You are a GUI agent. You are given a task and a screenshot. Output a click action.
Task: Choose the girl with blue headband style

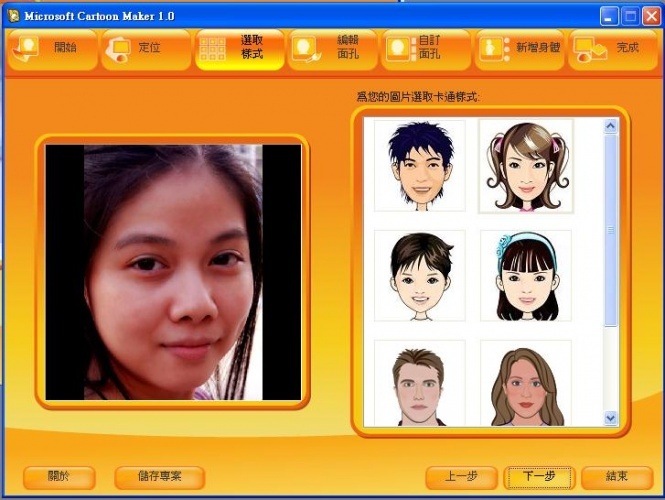(525, 275)
